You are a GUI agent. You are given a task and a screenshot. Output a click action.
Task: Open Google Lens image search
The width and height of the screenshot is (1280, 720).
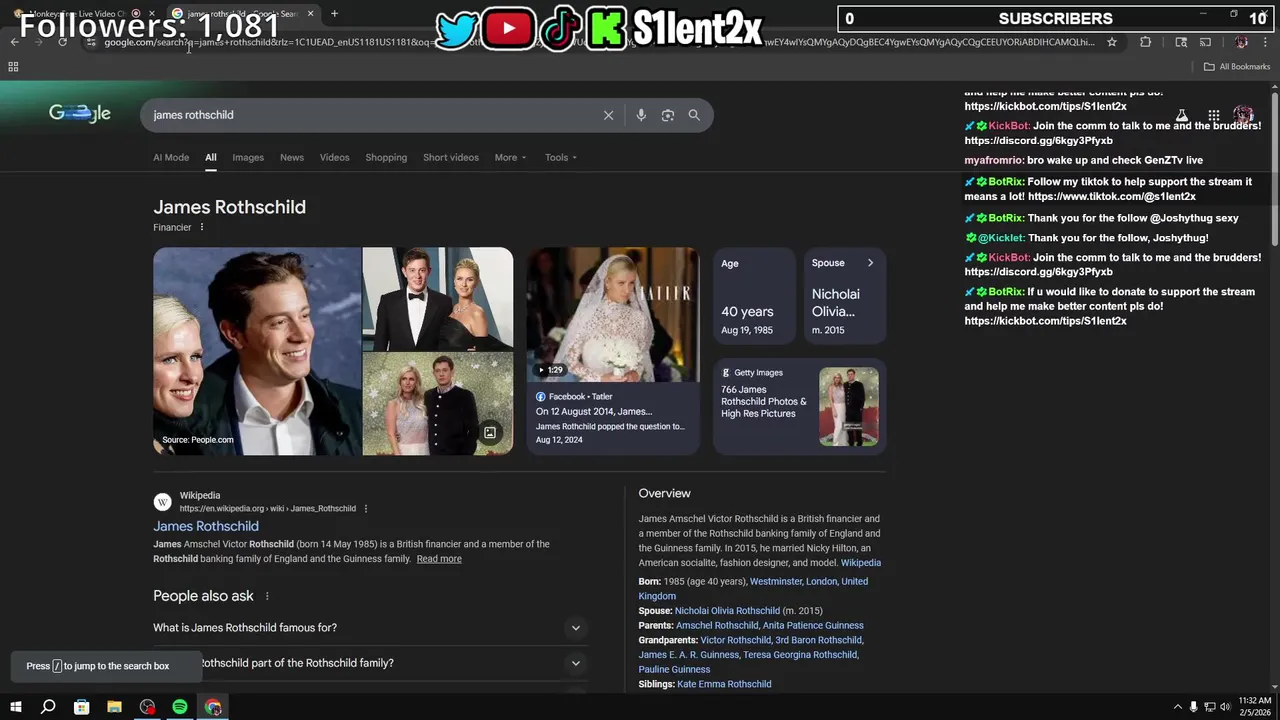tap(668, 115)
